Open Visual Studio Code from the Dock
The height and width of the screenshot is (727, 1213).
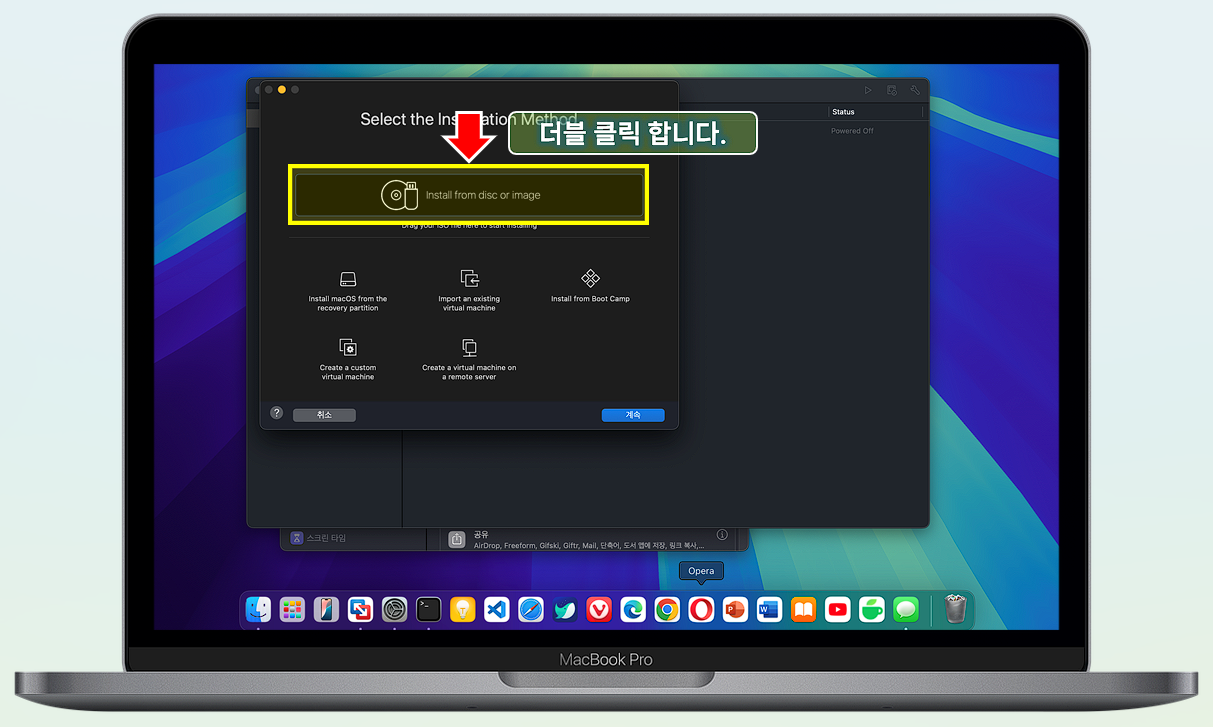pos(496,609)
